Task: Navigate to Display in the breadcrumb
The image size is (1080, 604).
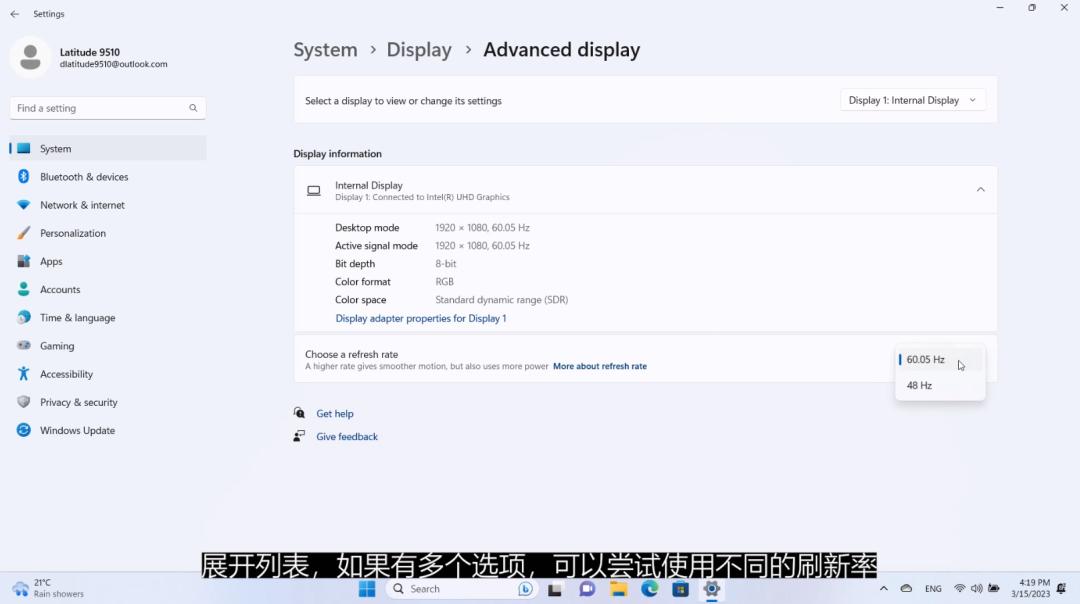Action: pos(419,50)
